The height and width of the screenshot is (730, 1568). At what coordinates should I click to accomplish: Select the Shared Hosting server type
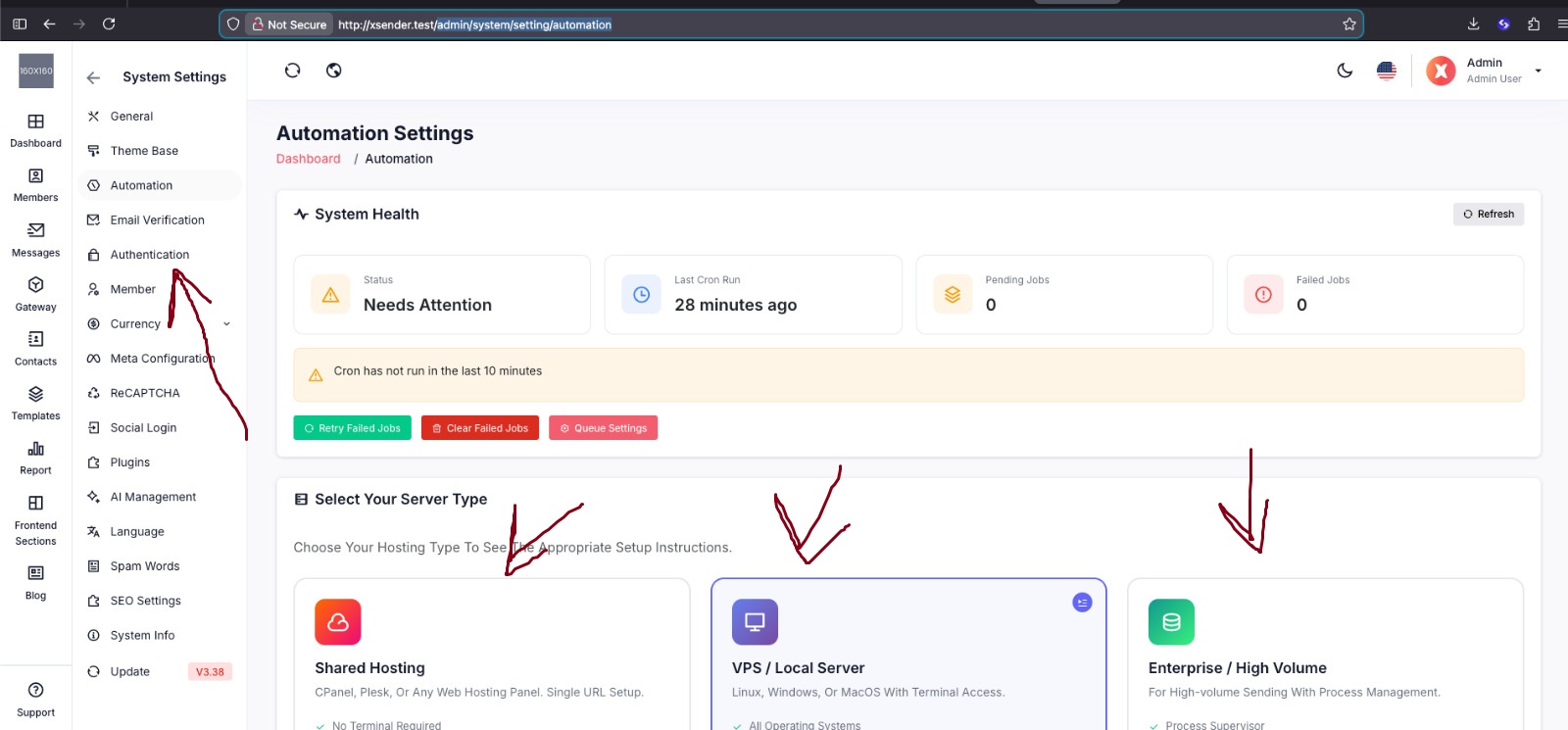tap(491, 653)
